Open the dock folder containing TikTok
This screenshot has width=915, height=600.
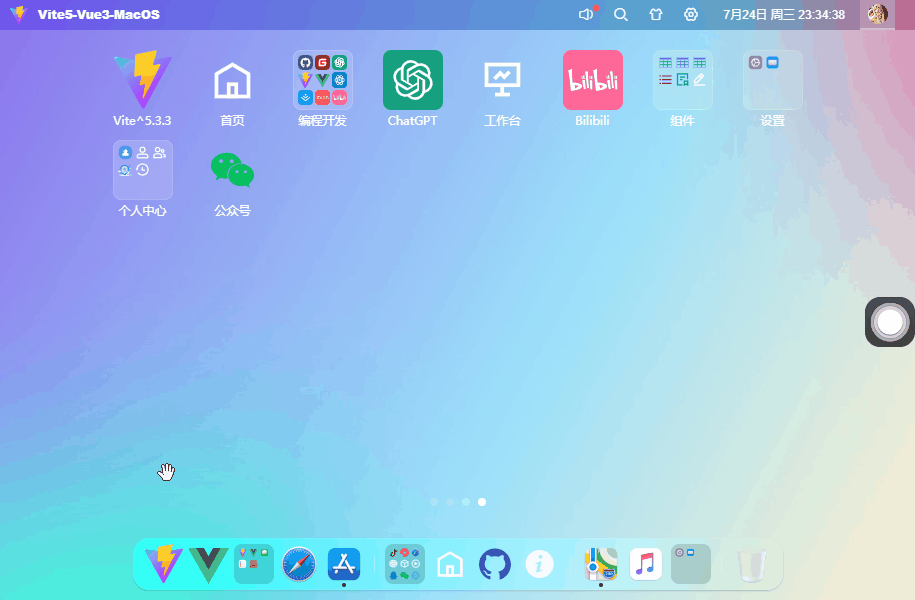click(405, 564)
